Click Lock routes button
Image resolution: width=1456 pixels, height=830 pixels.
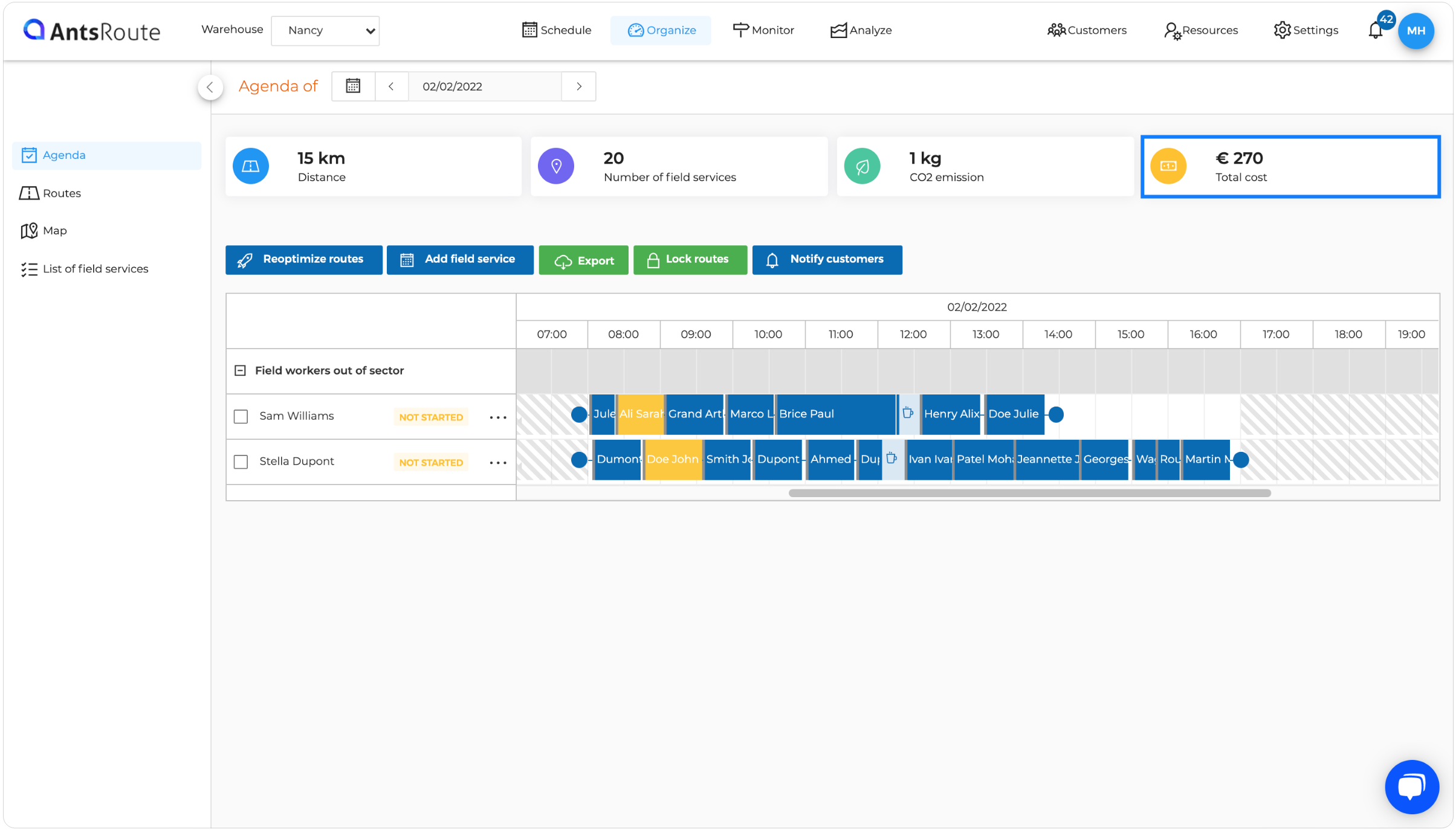pyautogui.click(x=690, y=260)
